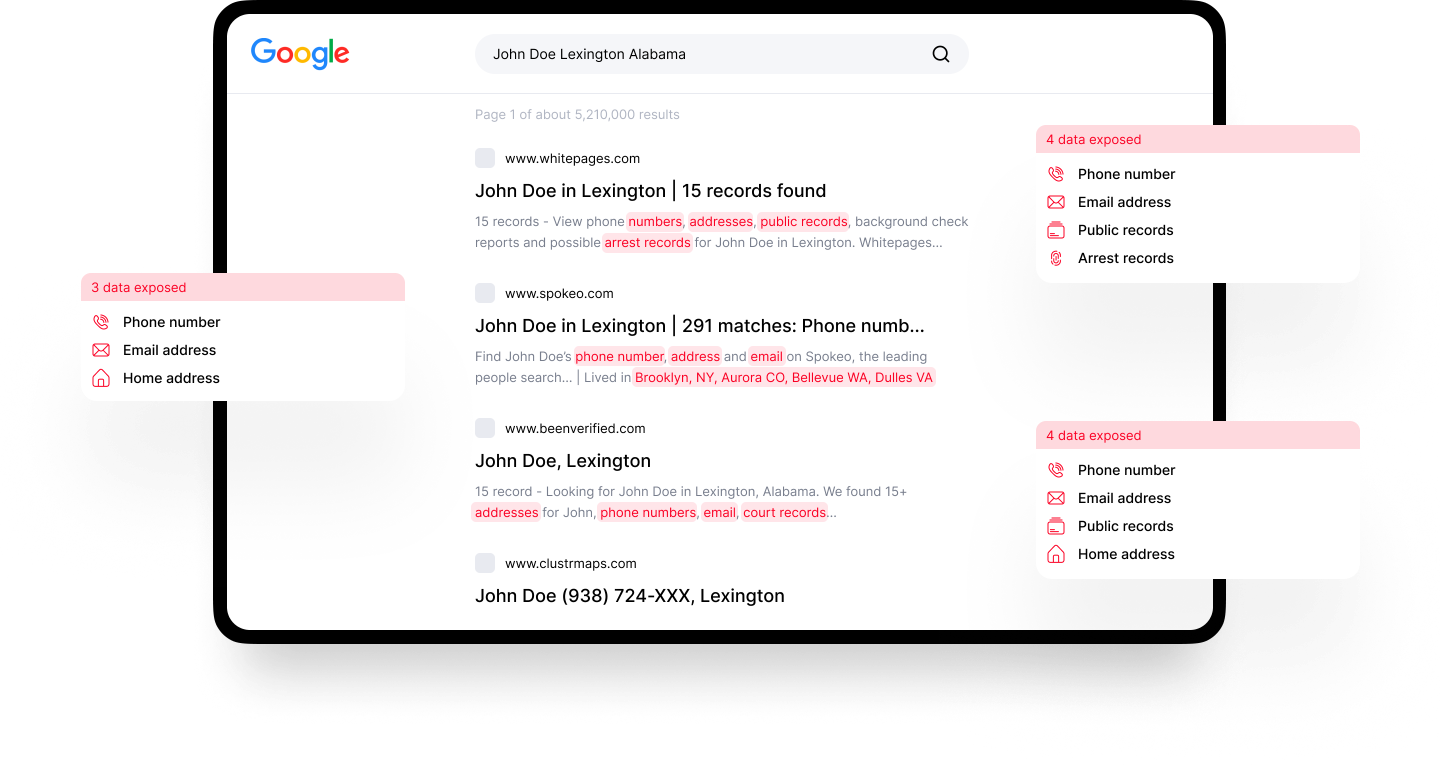The height and width of the screenshot is (765, 1440).
Task: Click highlighted 'arrest records' in Whitepages snippet
Action: pyautogui.click(x=647, y=243)
